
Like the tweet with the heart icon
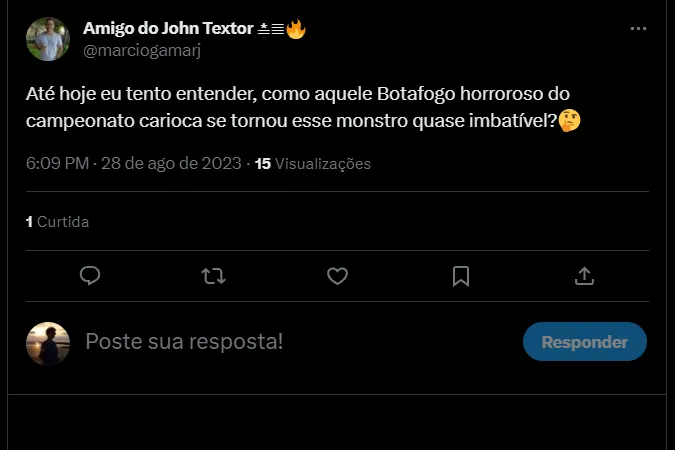(x=337, y=275)
